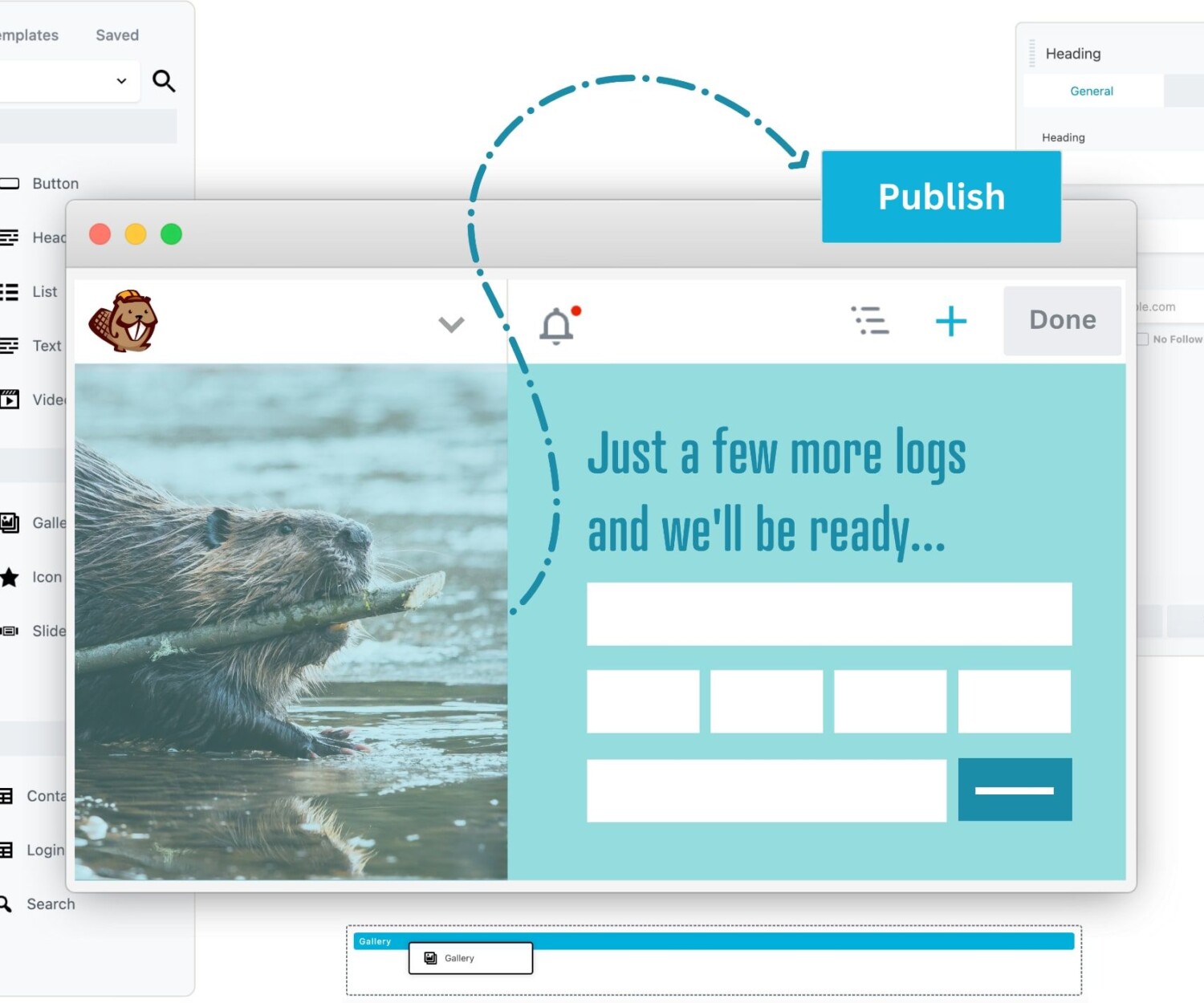Click the Done button
The image size is (1204, 1003).
tap(1062, 320)
